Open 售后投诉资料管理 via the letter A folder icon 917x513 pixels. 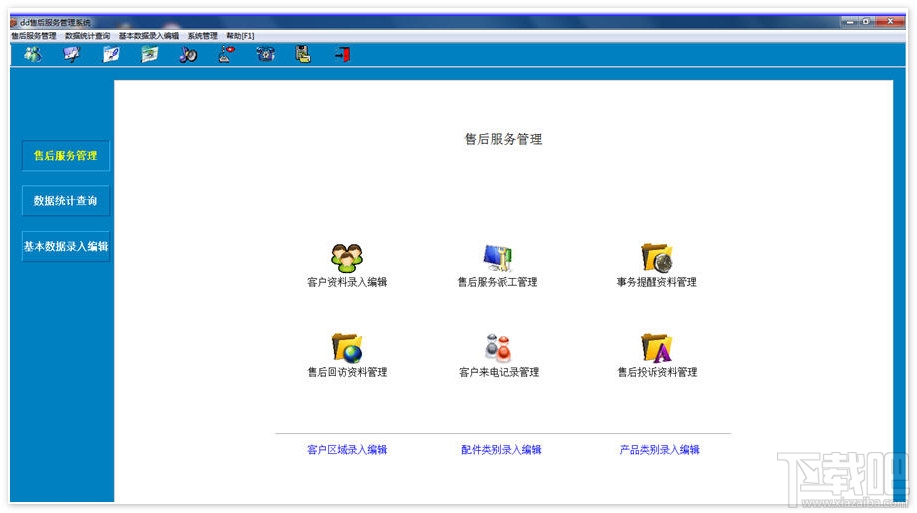[x=656, y=348]
